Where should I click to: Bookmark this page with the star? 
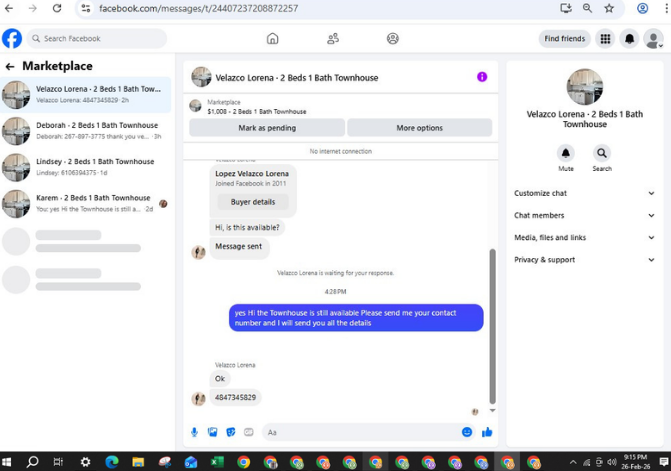pos(609,8)
